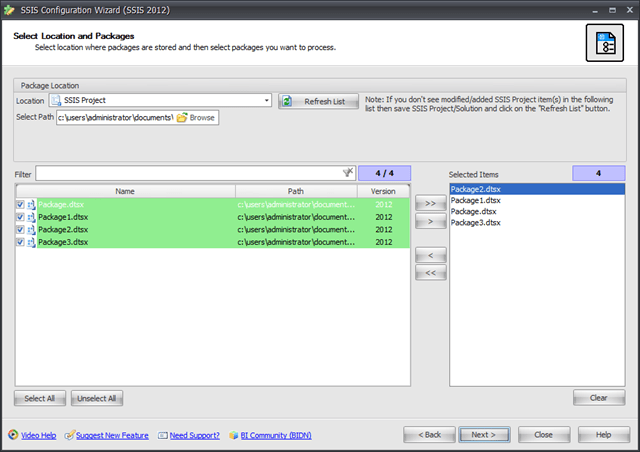
Task: Click the clear filter funnel icon
Action: tap(348, 173)
